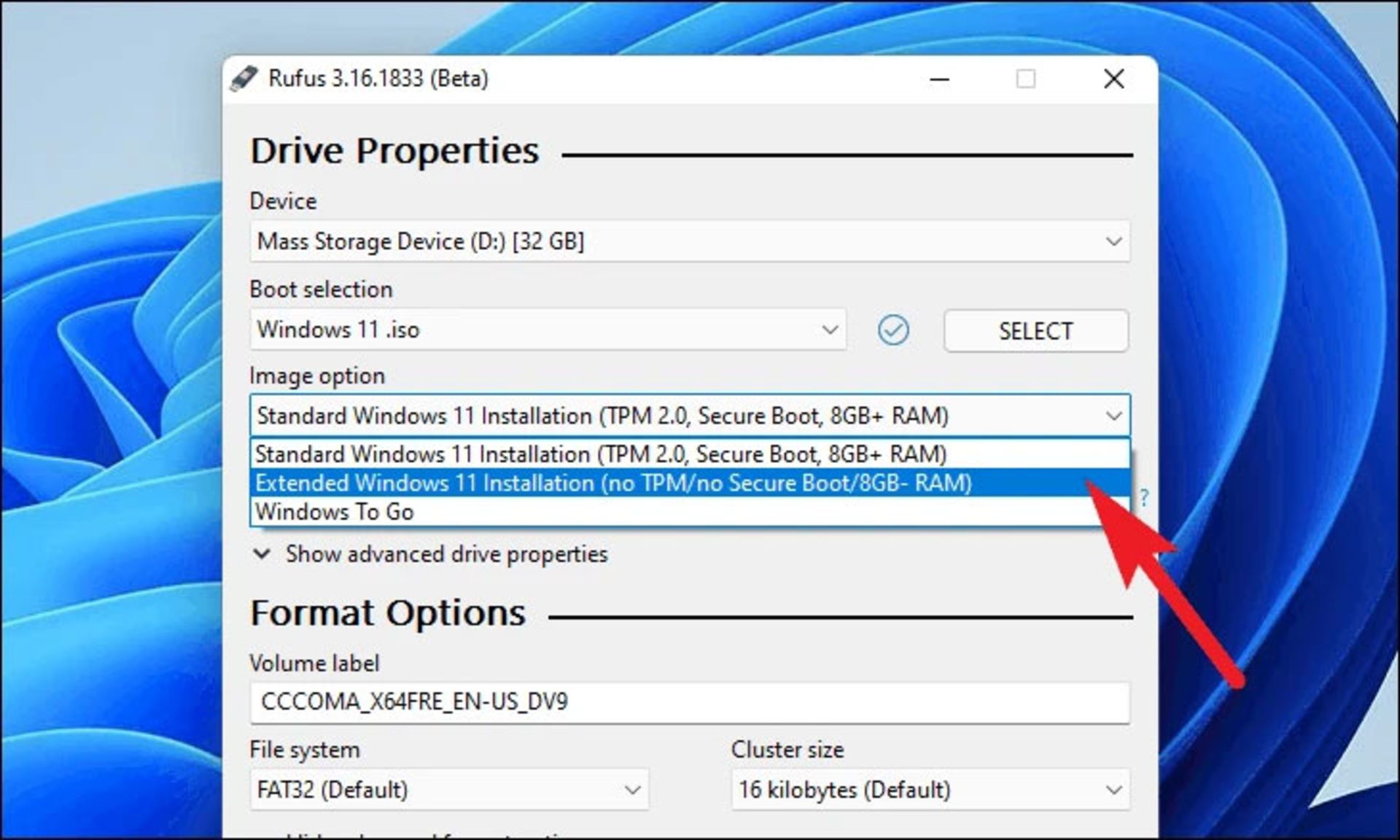The image size is (1400, 840).
Task: Pick Windows To Go option
Action: pyautogui.click(x=335, y=512)
